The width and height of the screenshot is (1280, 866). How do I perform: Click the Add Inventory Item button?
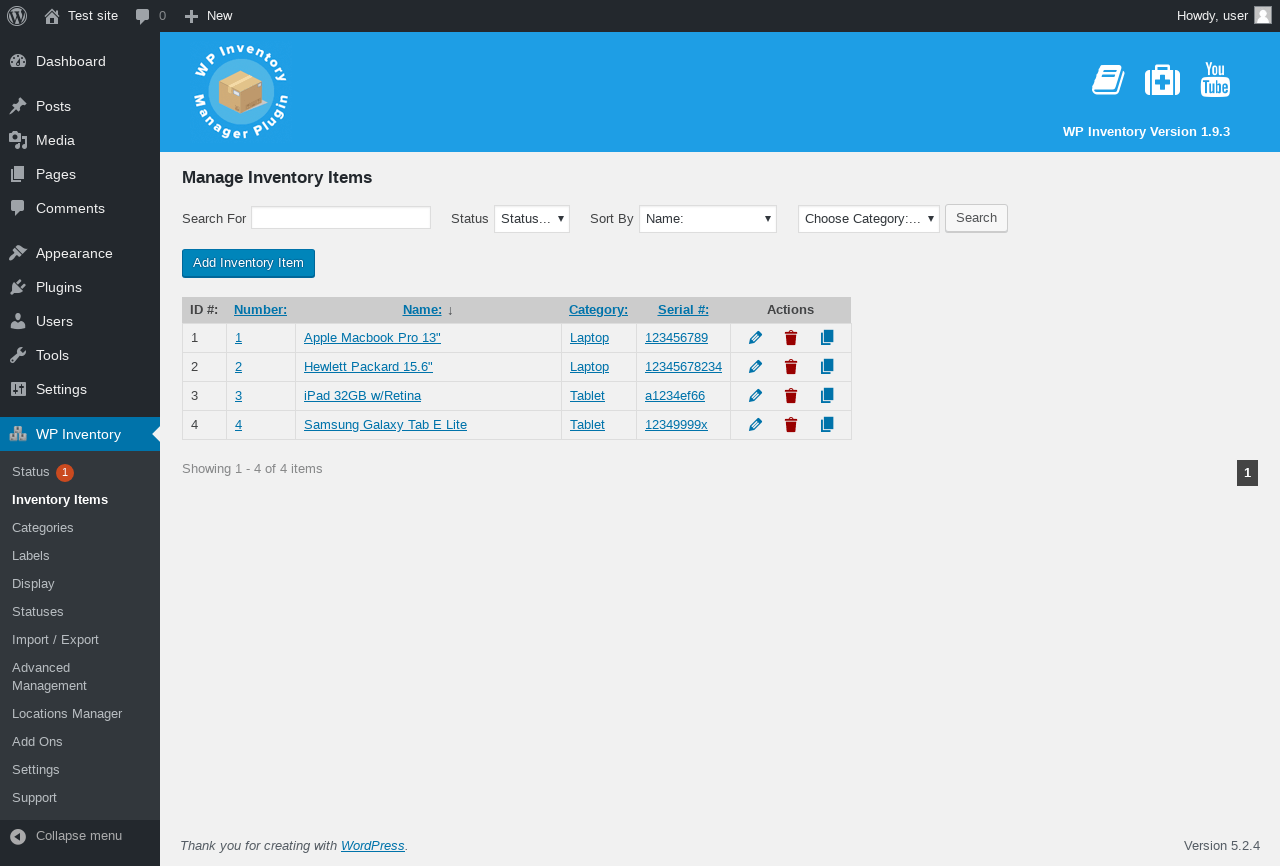tap(248, 263)
